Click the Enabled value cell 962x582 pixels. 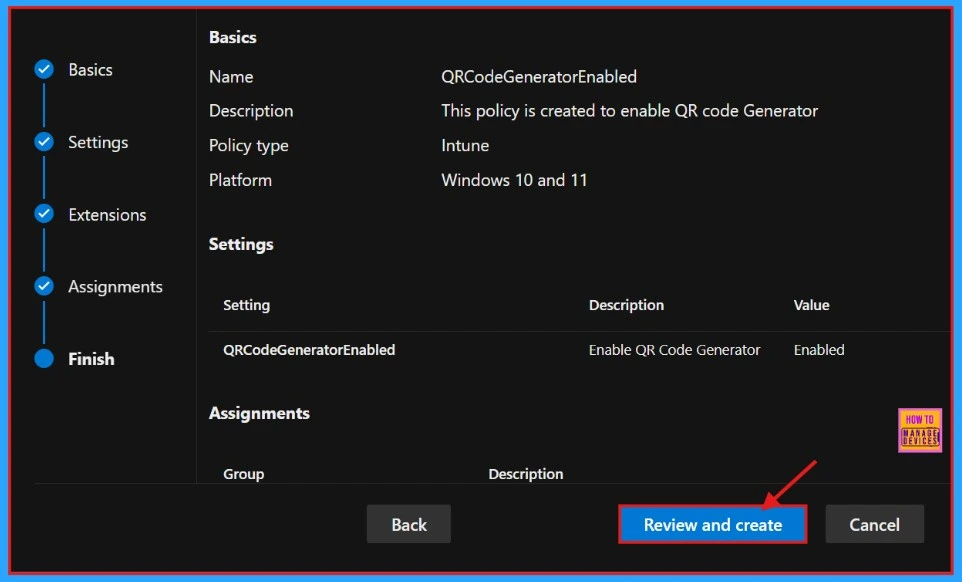(x=819, y=350)
